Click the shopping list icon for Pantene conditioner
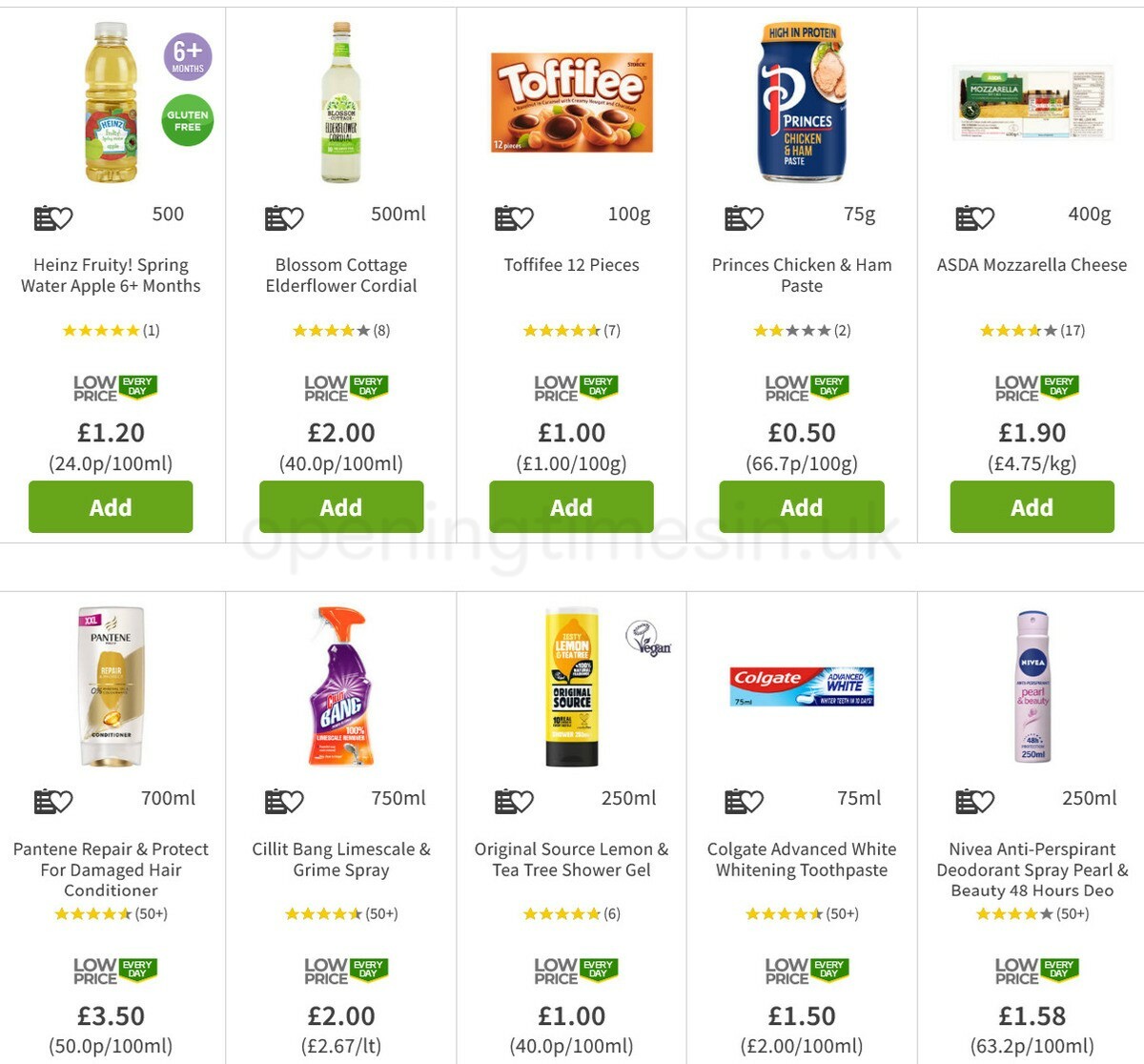Screen dimensions: 1144x1064 (43, 801)
